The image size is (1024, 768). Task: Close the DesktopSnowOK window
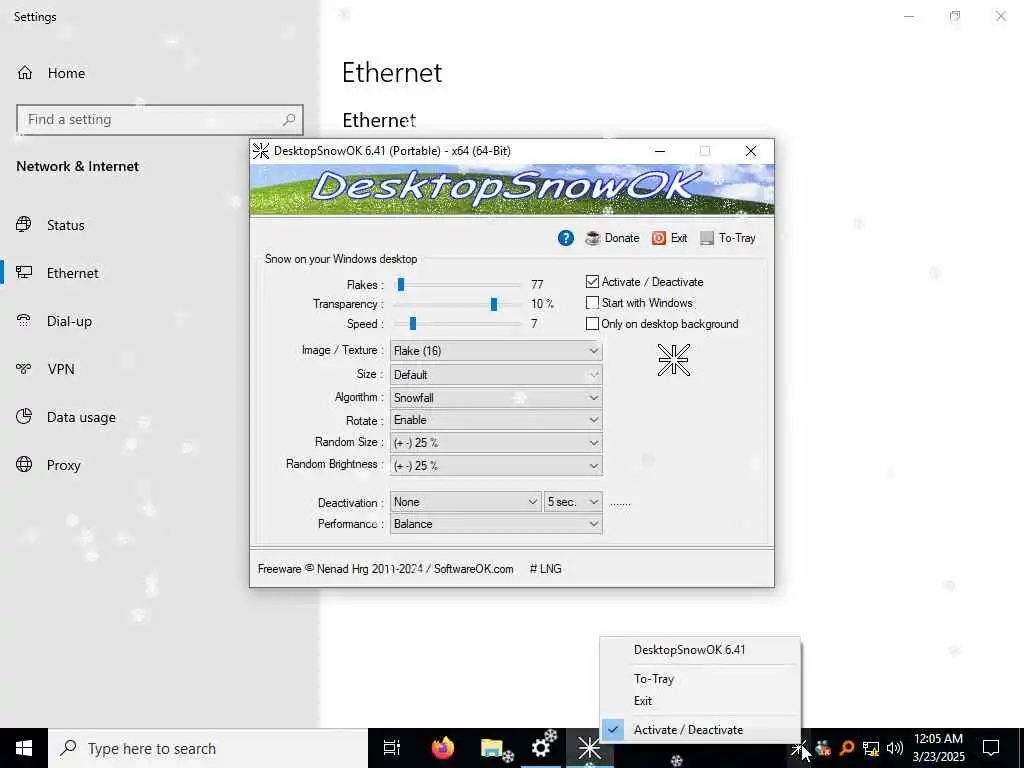[x=751, y=151]
